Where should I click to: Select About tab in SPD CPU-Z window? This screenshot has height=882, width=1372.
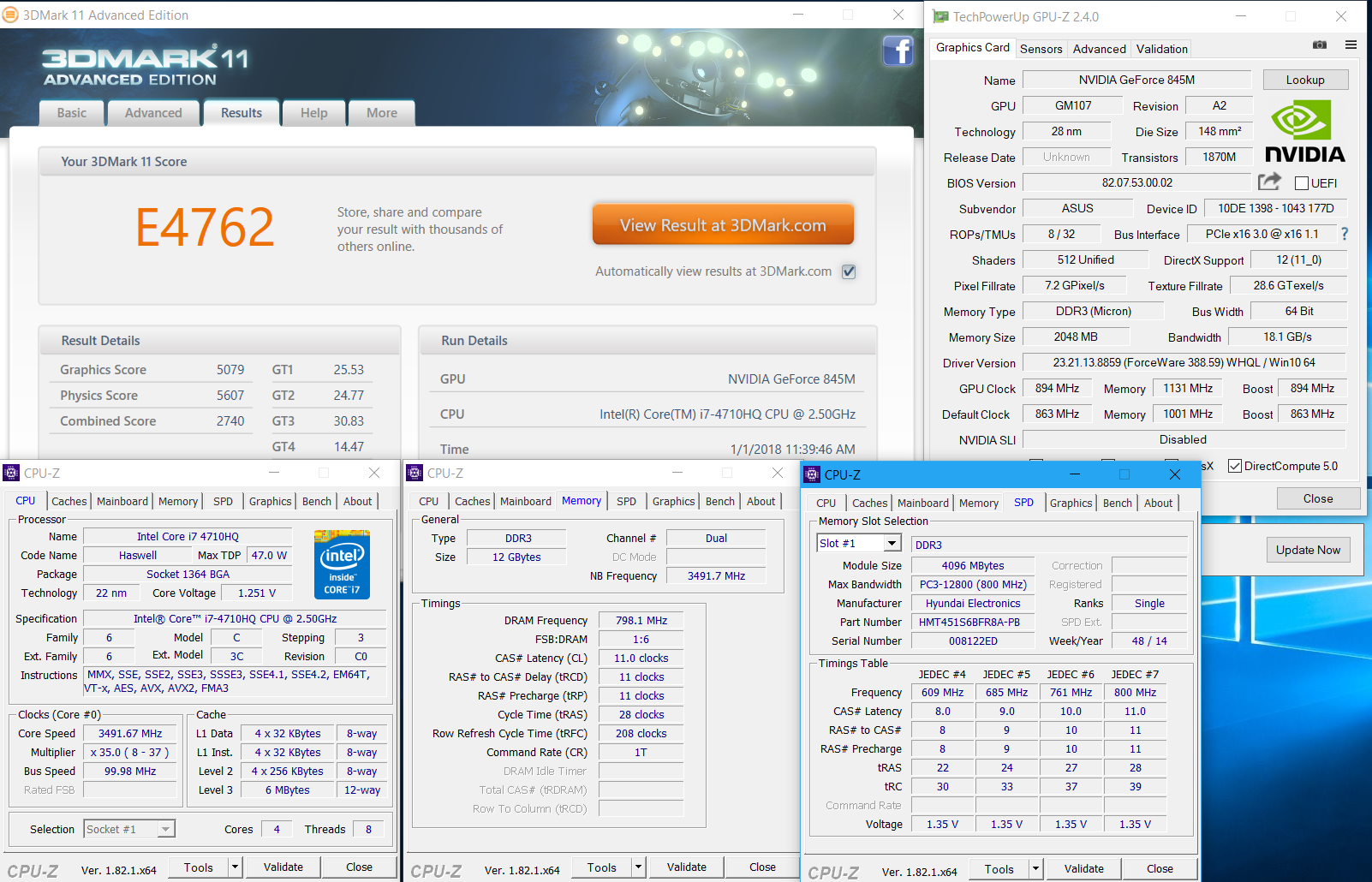(1159, 504)
